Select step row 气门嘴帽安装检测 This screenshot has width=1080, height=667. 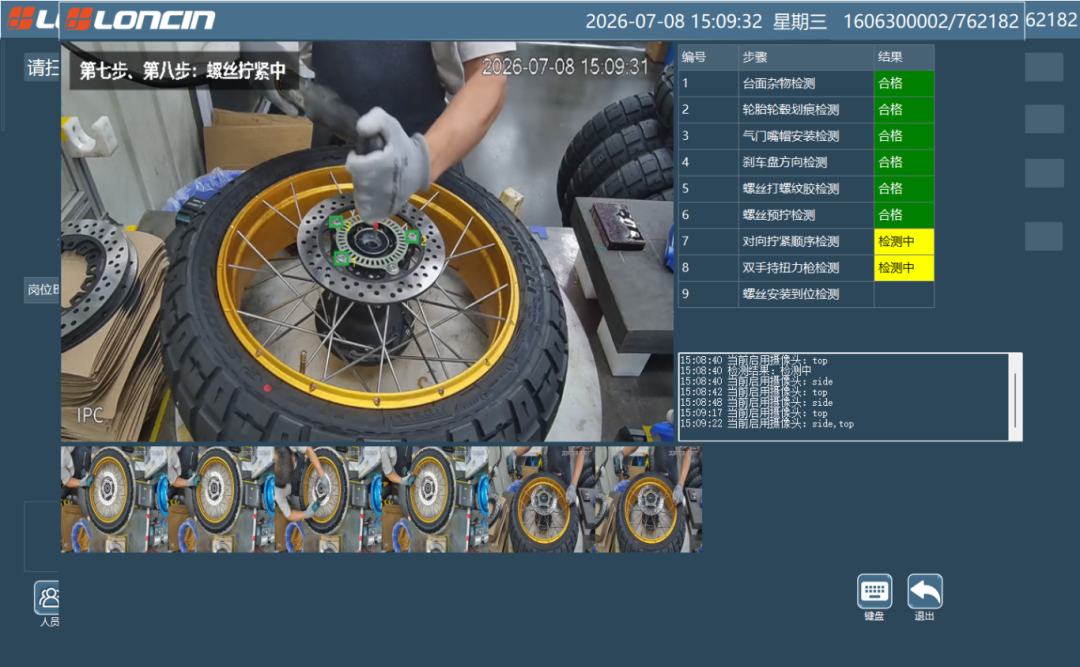click(x=806, y=136)
